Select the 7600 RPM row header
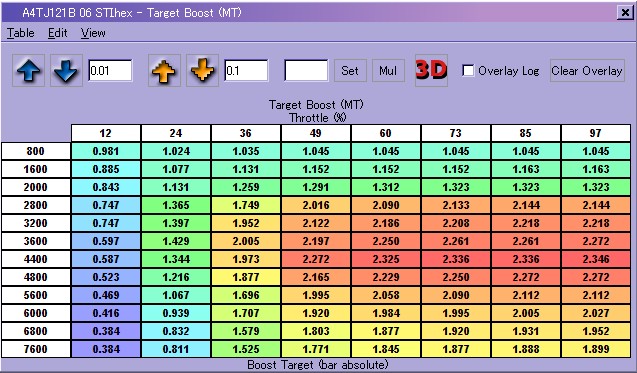Viewport: 637px width, 373px height. [x=36, y=349]
